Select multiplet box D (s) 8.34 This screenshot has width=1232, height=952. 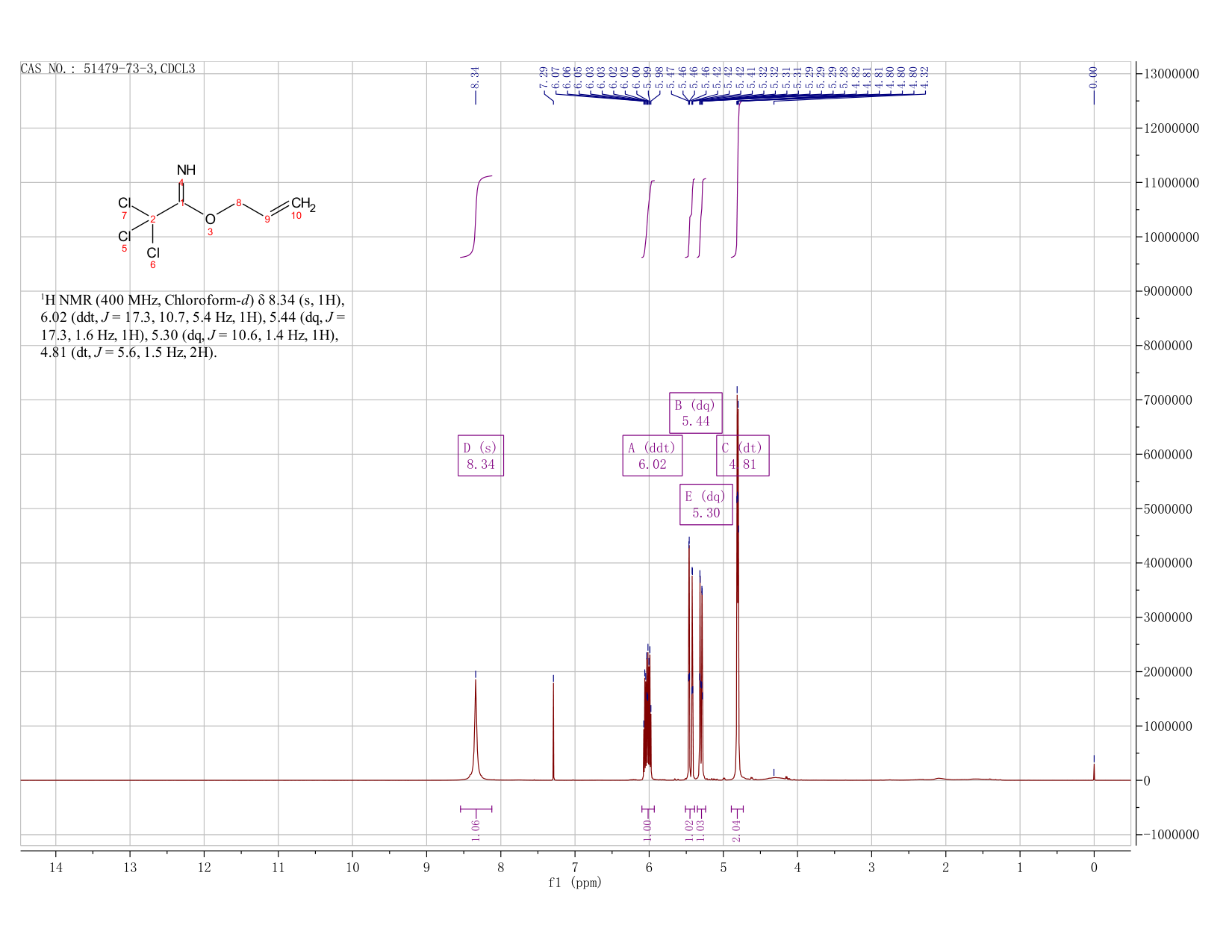(x=481, y=455)
